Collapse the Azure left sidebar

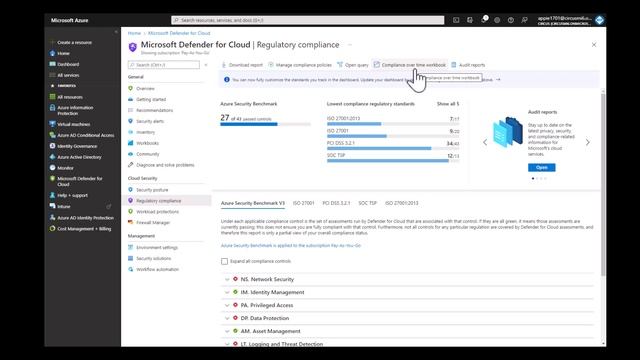(116, 32)
